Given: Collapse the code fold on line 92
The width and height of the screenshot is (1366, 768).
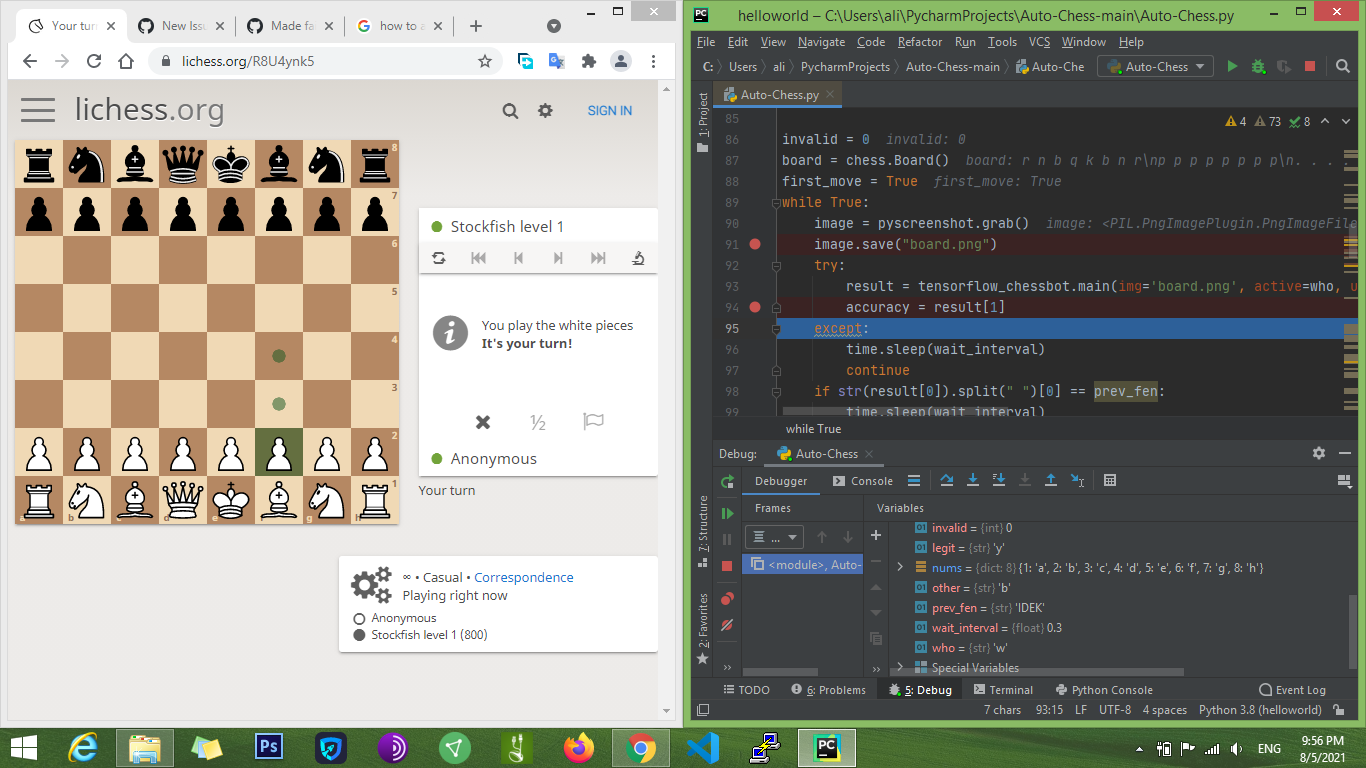Looking at the screenshot, I should coord(775,266).
